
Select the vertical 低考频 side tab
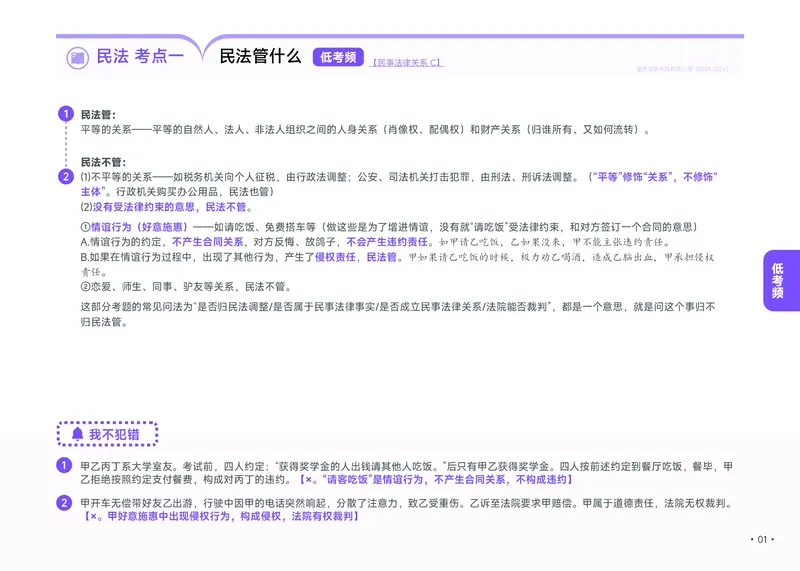point(781,281)
